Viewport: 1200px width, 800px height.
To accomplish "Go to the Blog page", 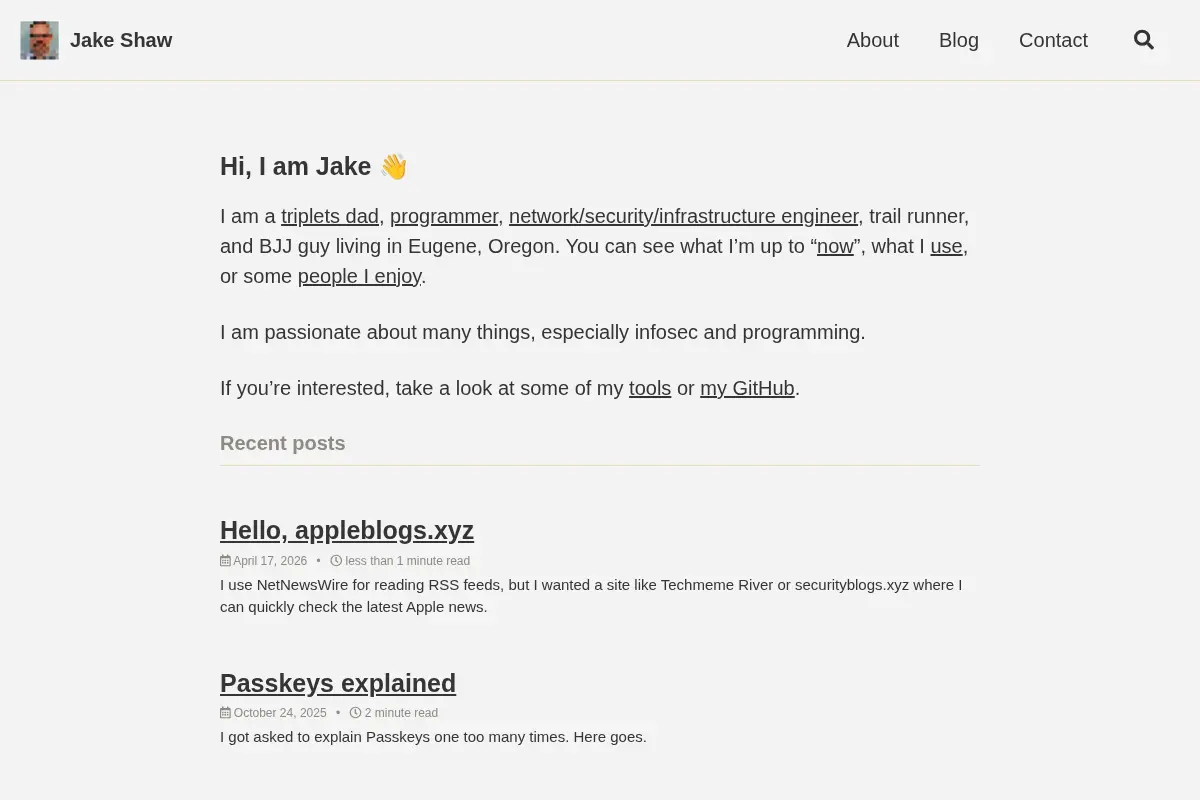I will click(x=959, y=40).
